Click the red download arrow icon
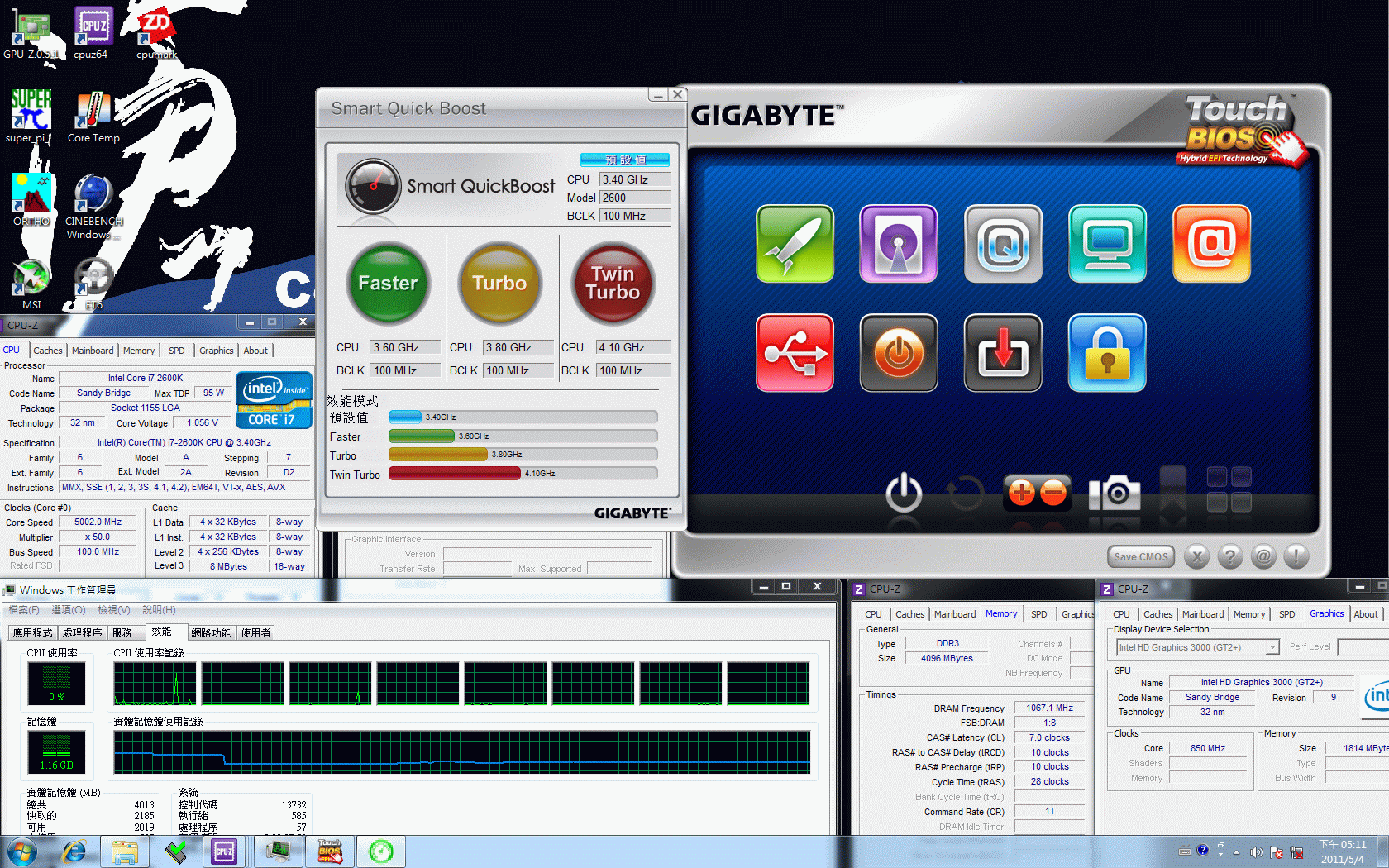The height and width of the screenshot is (868, 1389). pyautogui.click(x=1003, y=353)
